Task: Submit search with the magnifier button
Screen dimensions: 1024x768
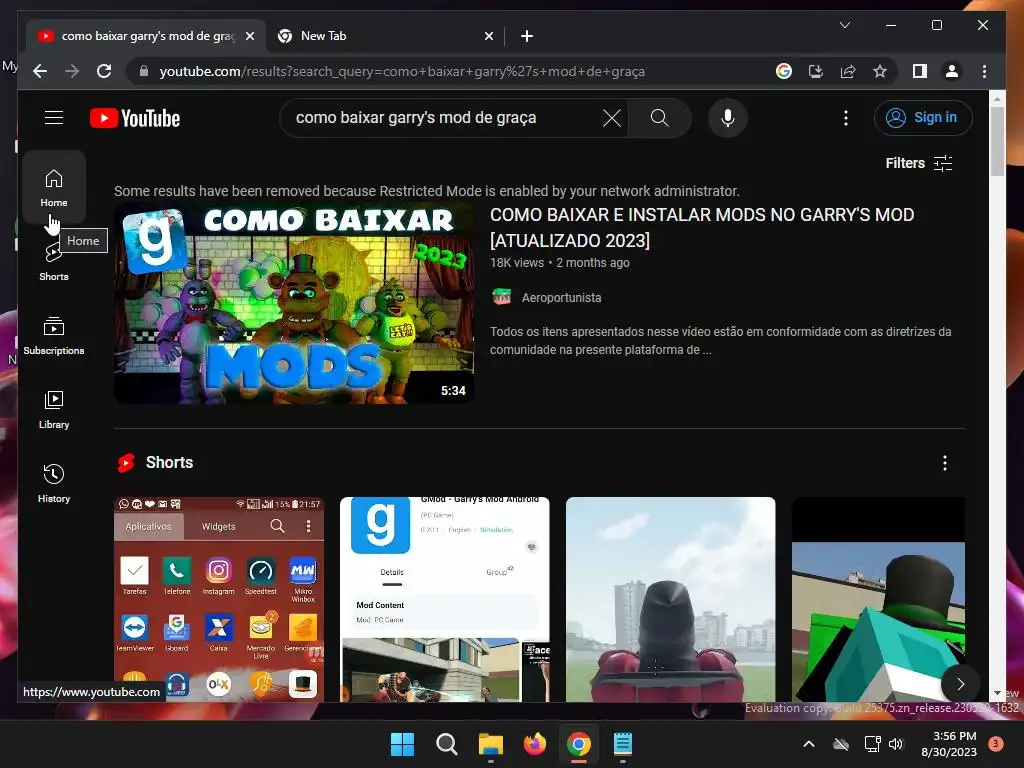Action: coord(660,118)
